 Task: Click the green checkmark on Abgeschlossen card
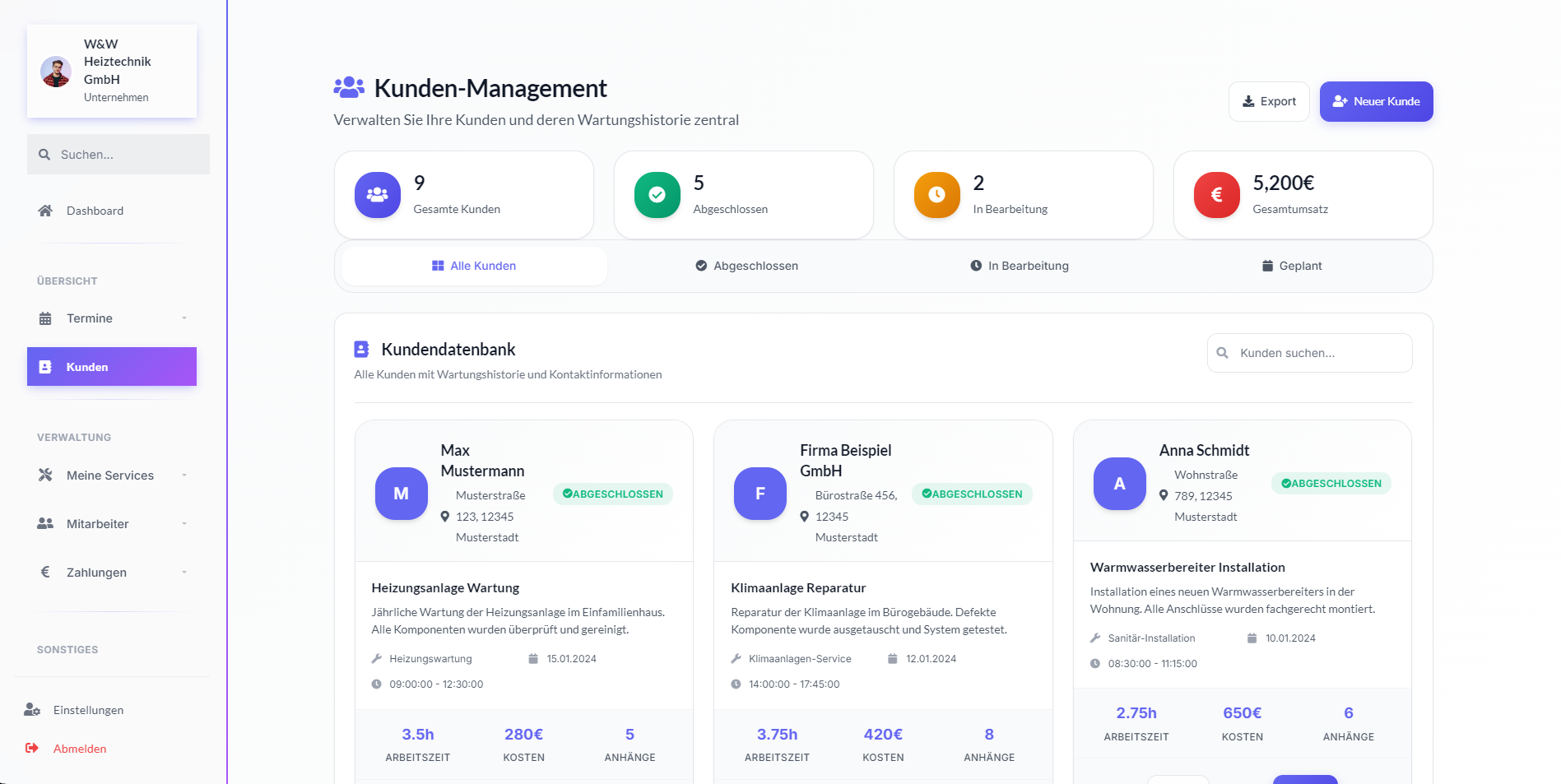click(656, 195)
